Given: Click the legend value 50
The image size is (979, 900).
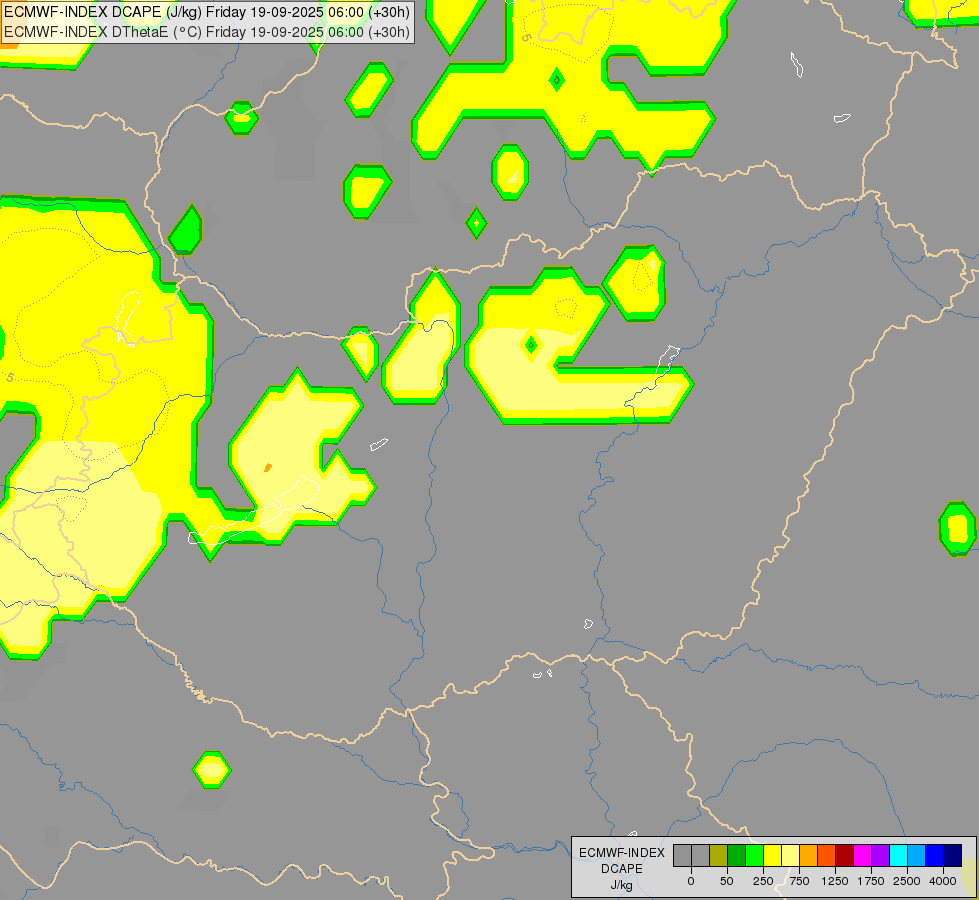Looking at the screenshot, I should (727, 881).
